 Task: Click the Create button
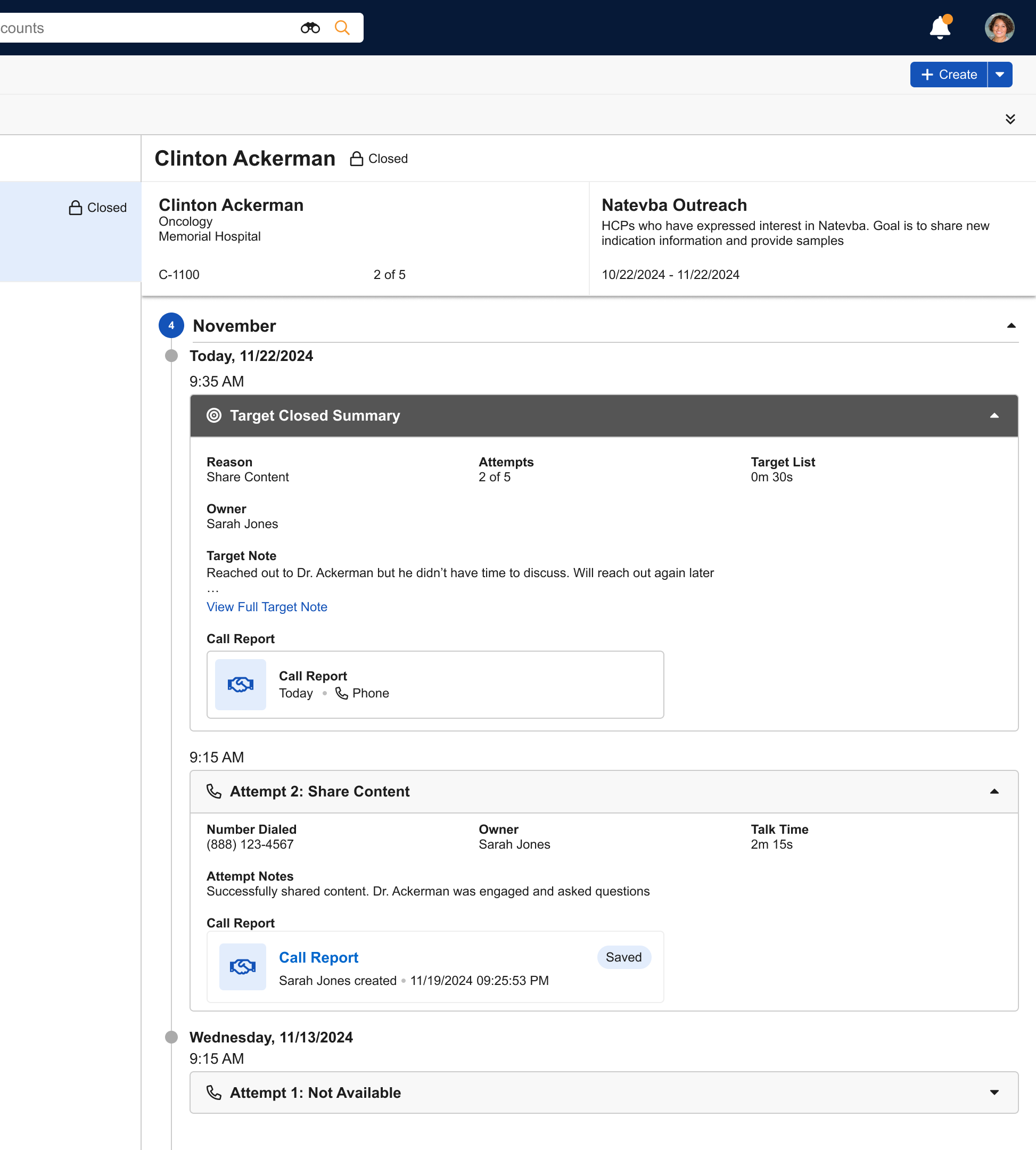coord(948,75)
